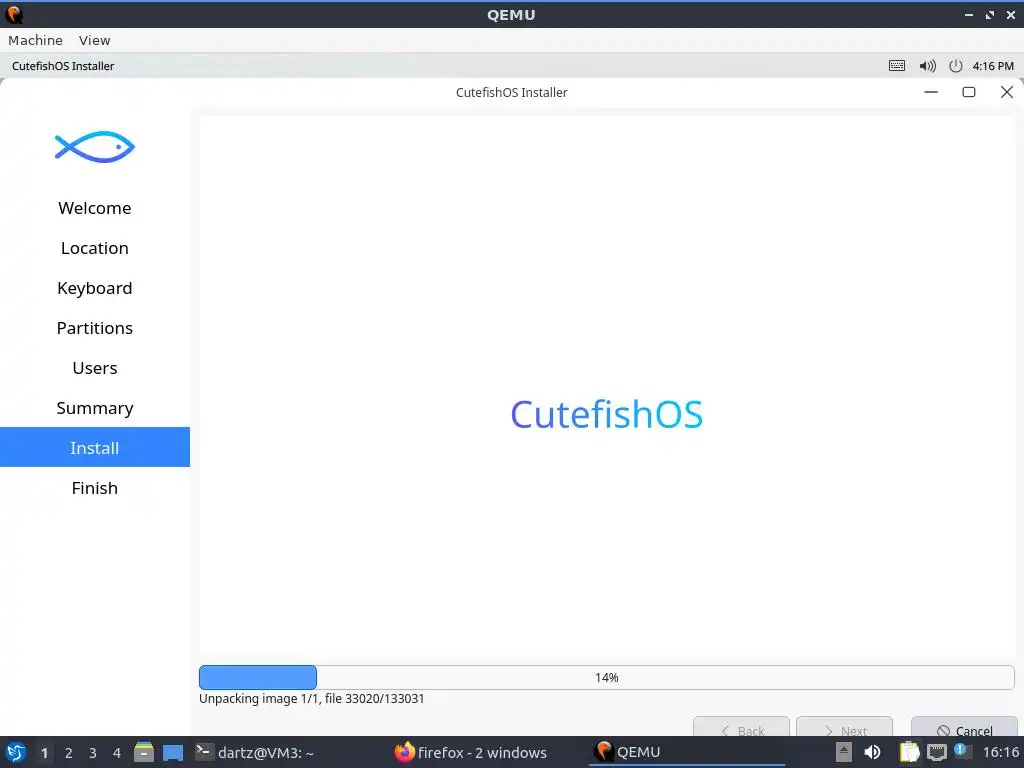
Task: Open the notification tray icon
Action: [x=961, y=750]
